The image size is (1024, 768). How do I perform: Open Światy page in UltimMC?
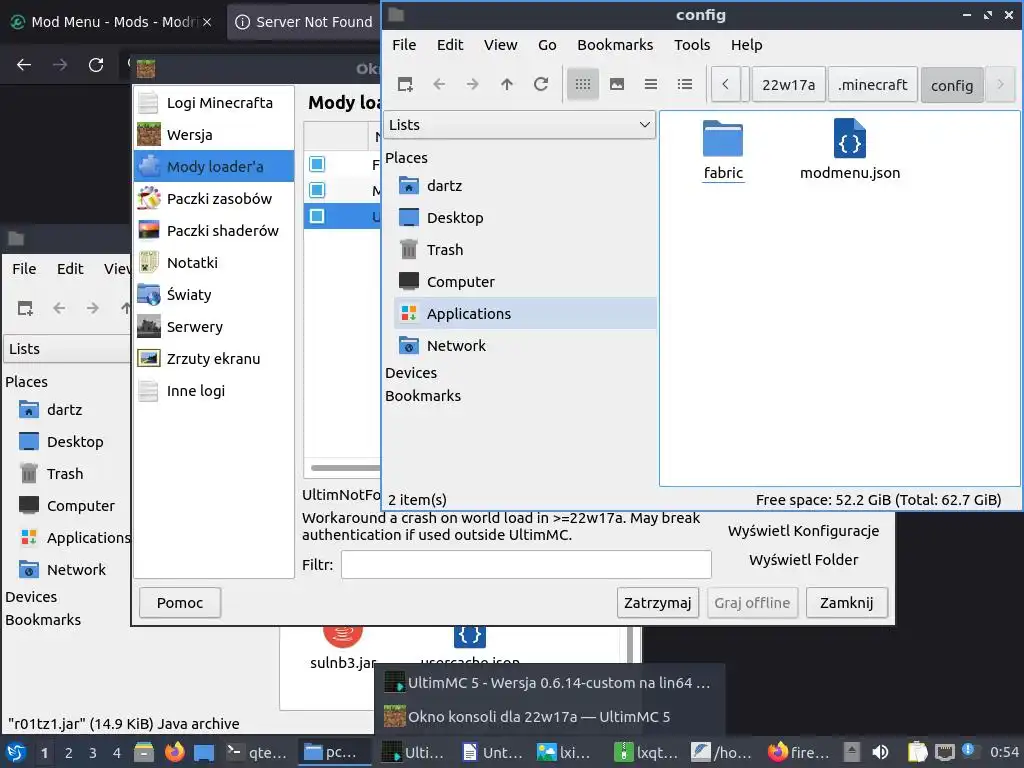click(214, 295)
